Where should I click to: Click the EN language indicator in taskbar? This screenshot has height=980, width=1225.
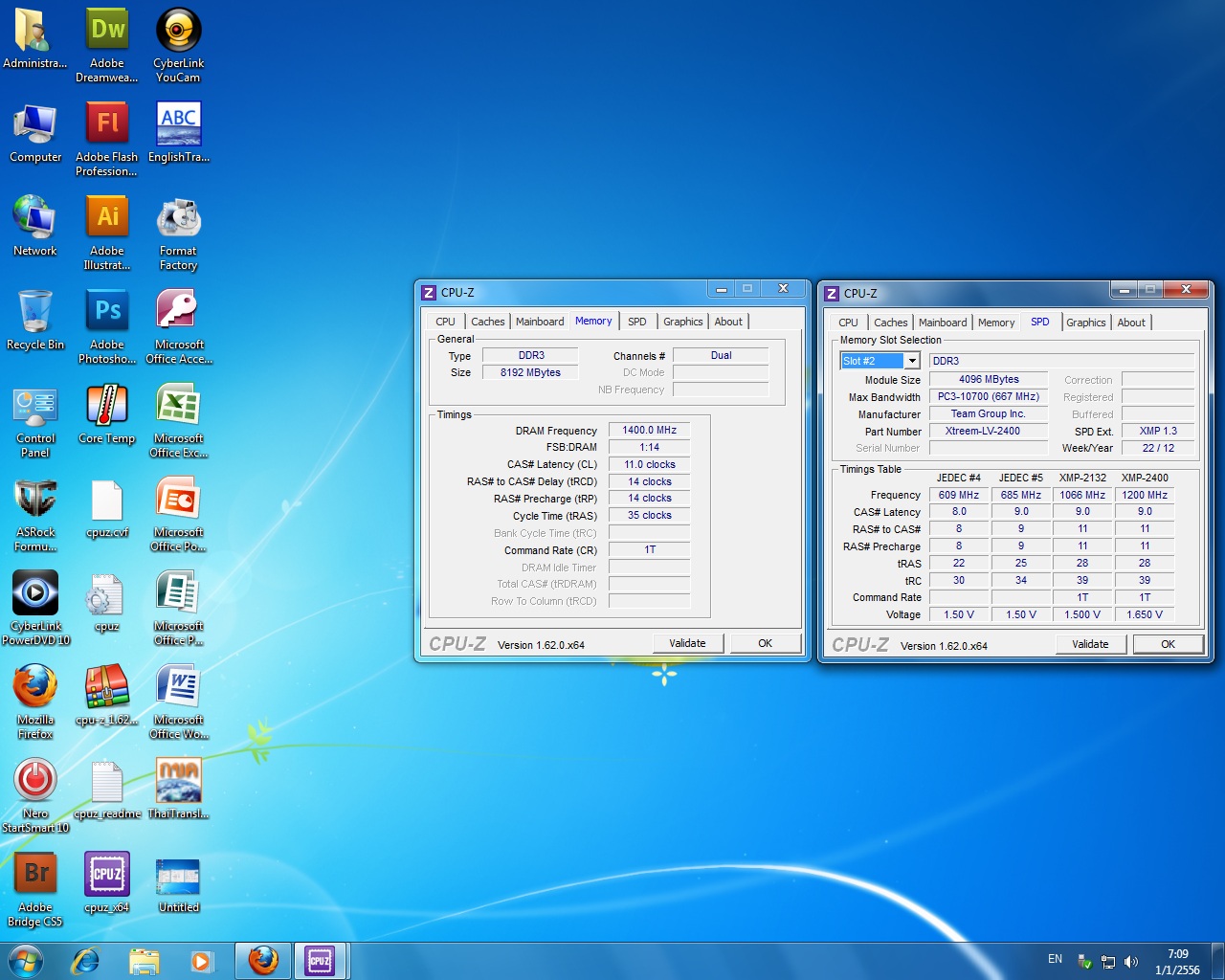1055,959
